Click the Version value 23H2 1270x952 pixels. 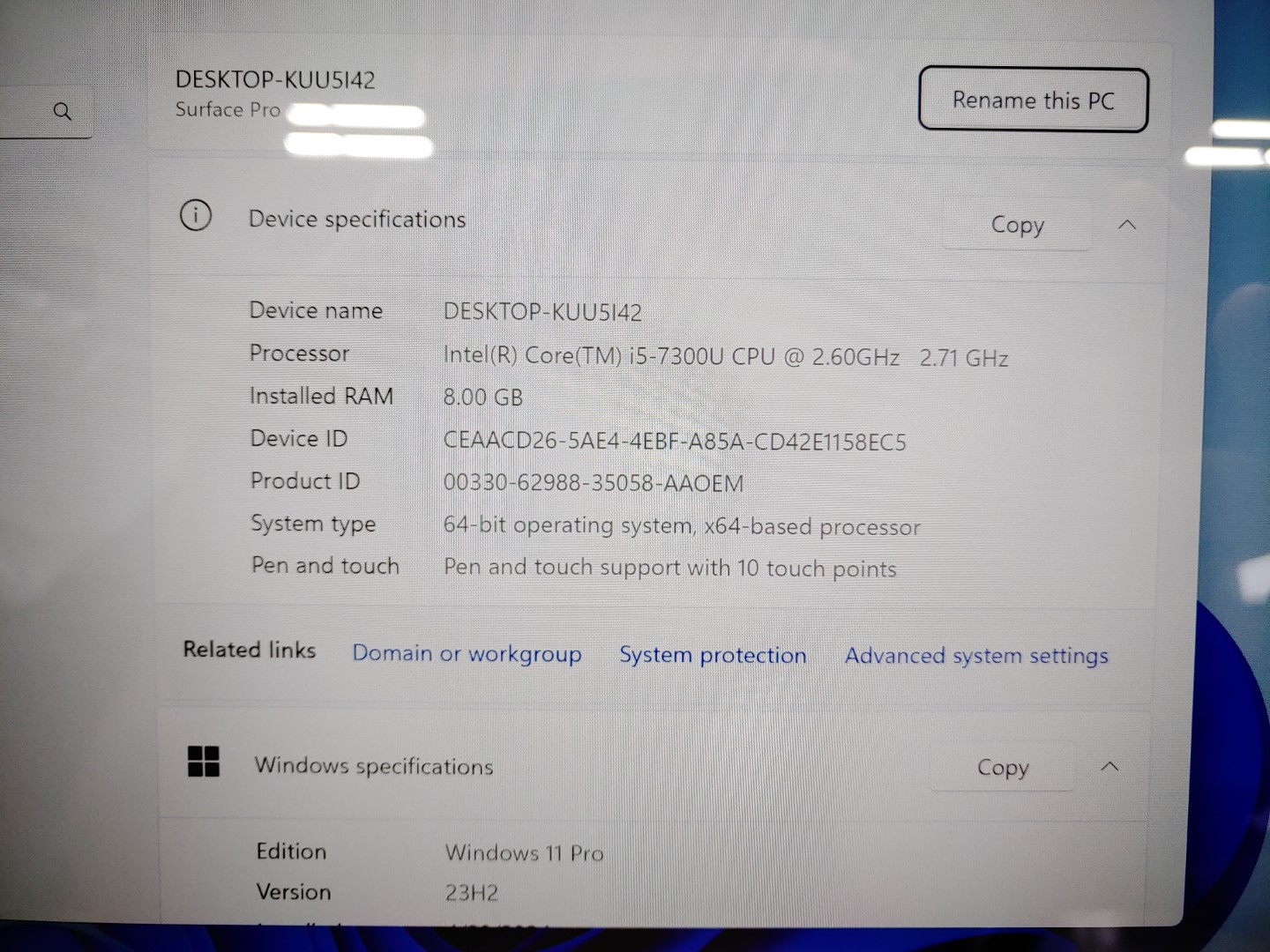pyautogui.click(x=471, y=892)
